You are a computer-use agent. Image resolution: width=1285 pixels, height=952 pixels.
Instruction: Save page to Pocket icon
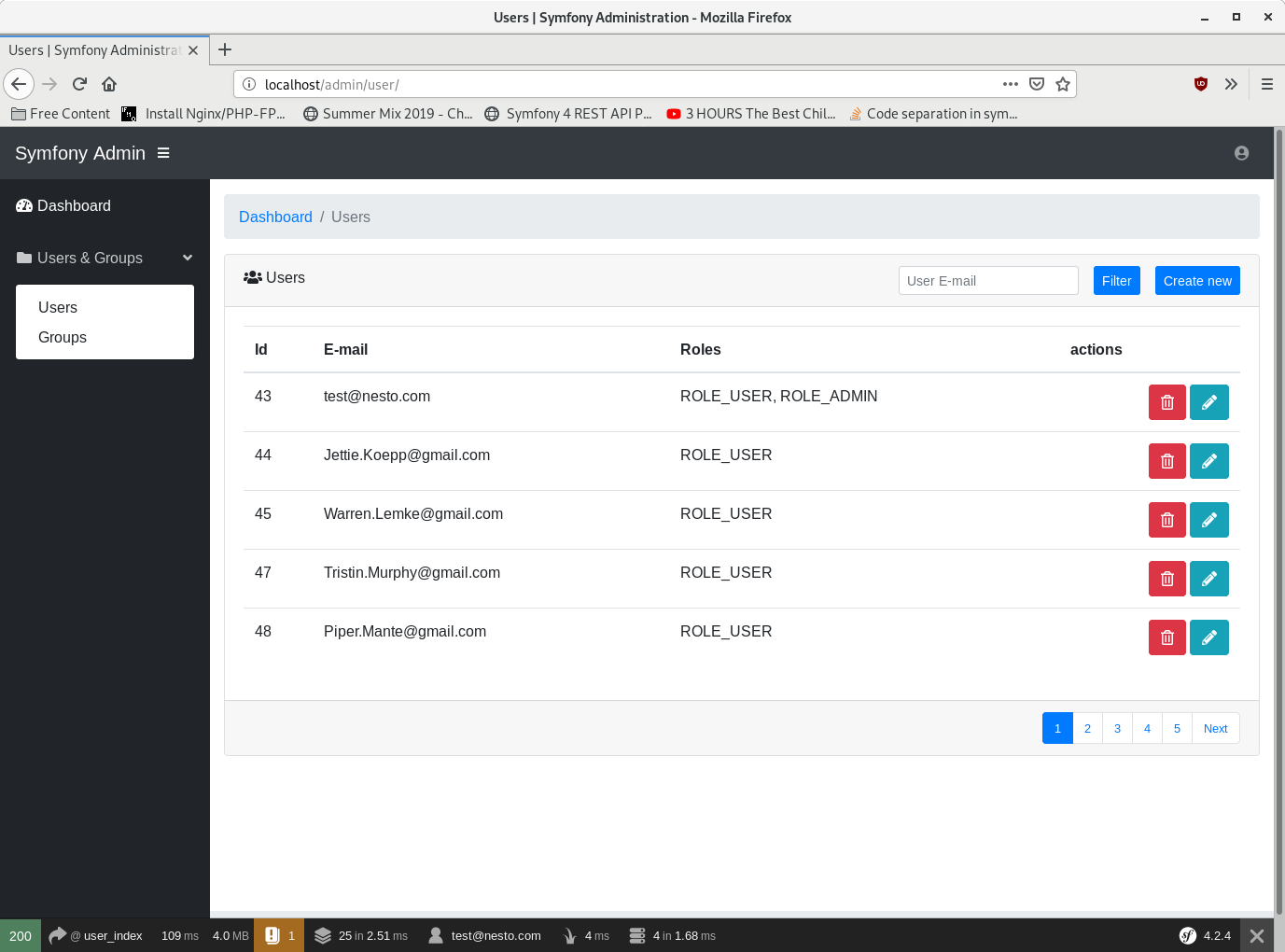click(x=1037, y=84)
